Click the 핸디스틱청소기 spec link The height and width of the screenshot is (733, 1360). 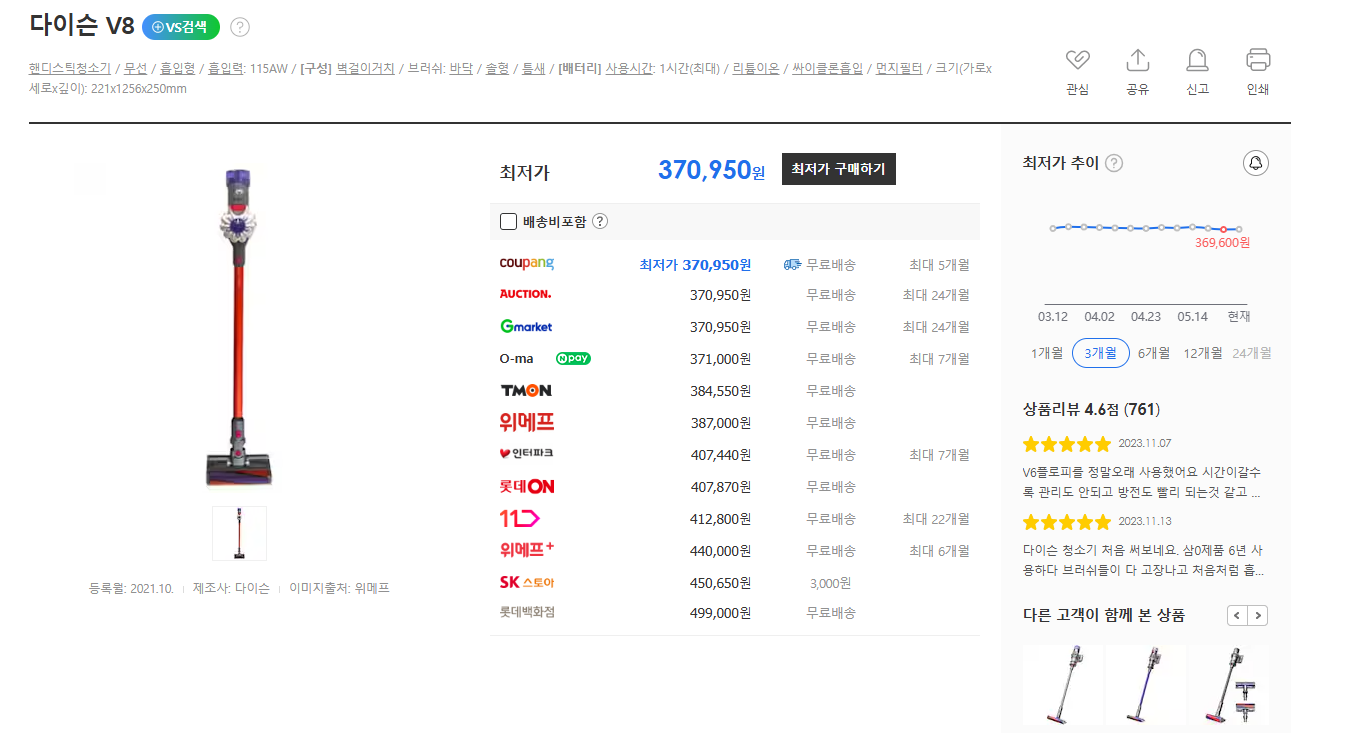[x=70, y=69]
